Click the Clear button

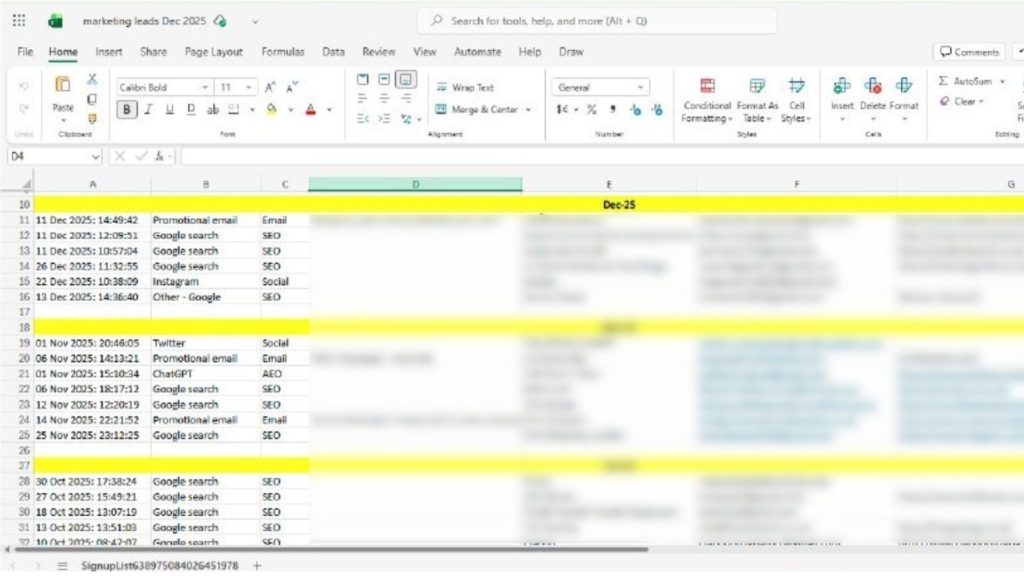point(961,102)
